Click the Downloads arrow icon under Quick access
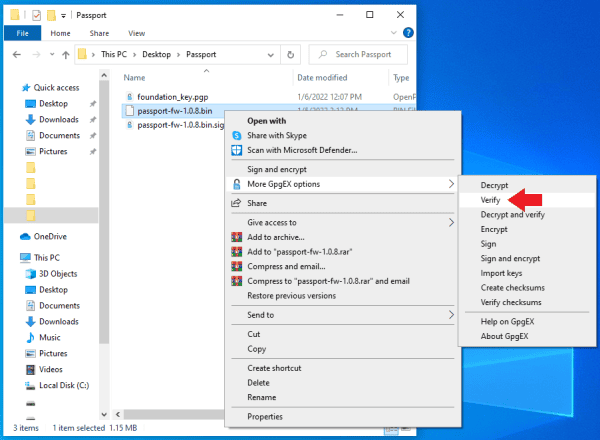Viewport: 600px width, 440px height. coord(31,120)
